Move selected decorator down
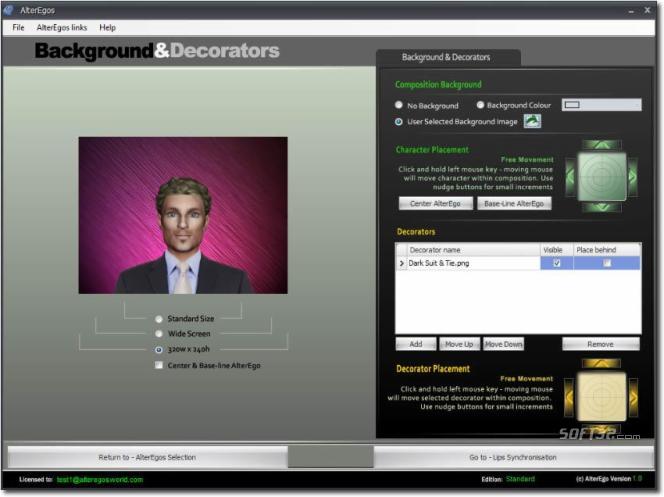 504,344
